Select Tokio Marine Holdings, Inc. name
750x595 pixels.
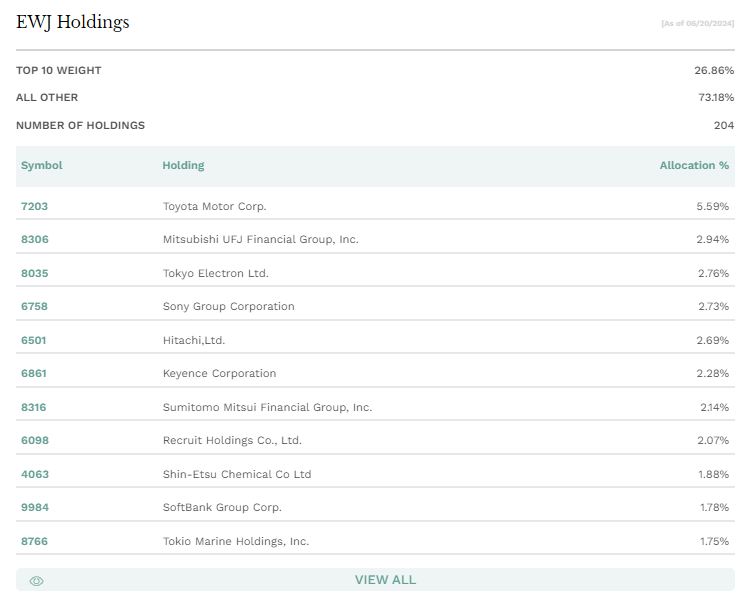click(x=236, y=541)
